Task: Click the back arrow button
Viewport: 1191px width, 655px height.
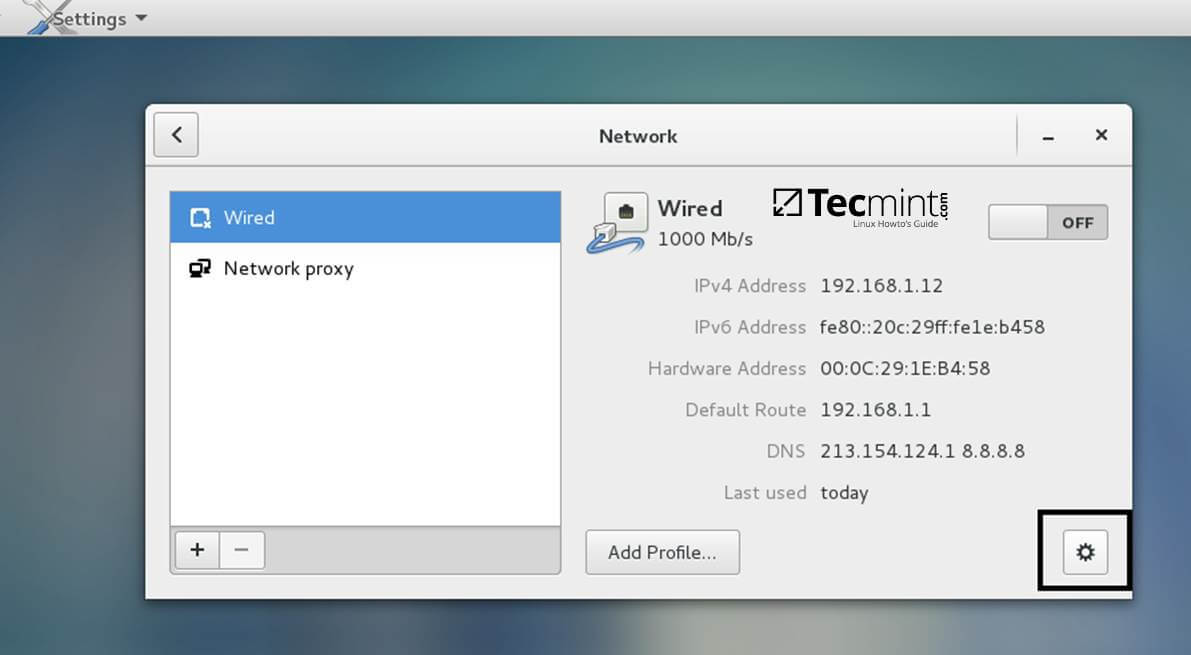Action: pos(176,135)
